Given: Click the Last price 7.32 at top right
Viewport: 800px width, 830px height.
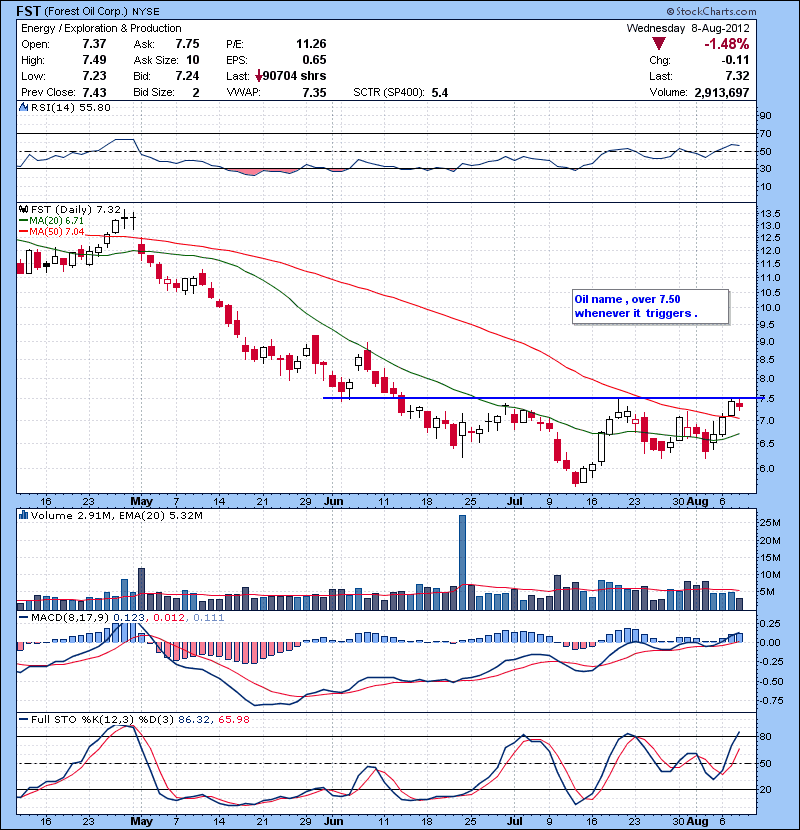Looking at the screenshot, I should [x=738, y=76].
